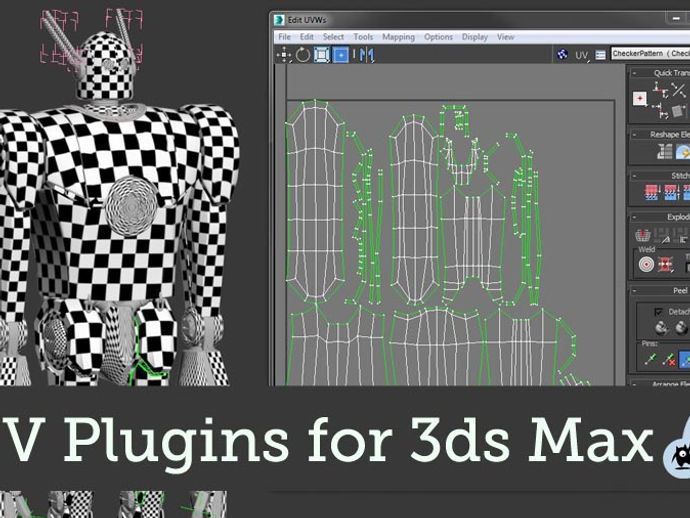Image resolution: width=690 pixels, height=518 pixels.
Task: Select the Rotate selected subobject tool
Action: (303, 55)
